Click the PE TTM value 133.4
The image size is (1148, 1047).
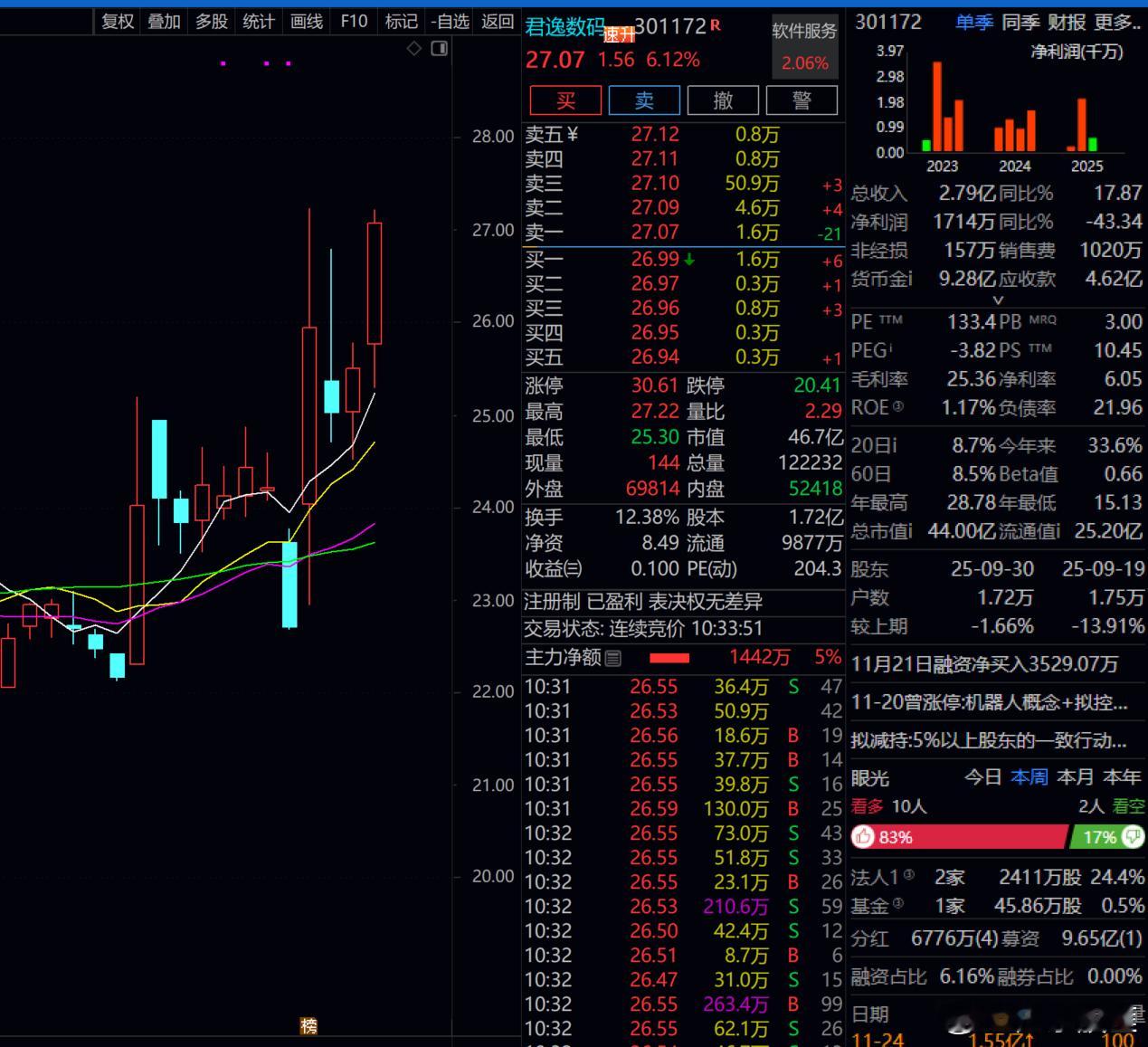tap(972, 322)
